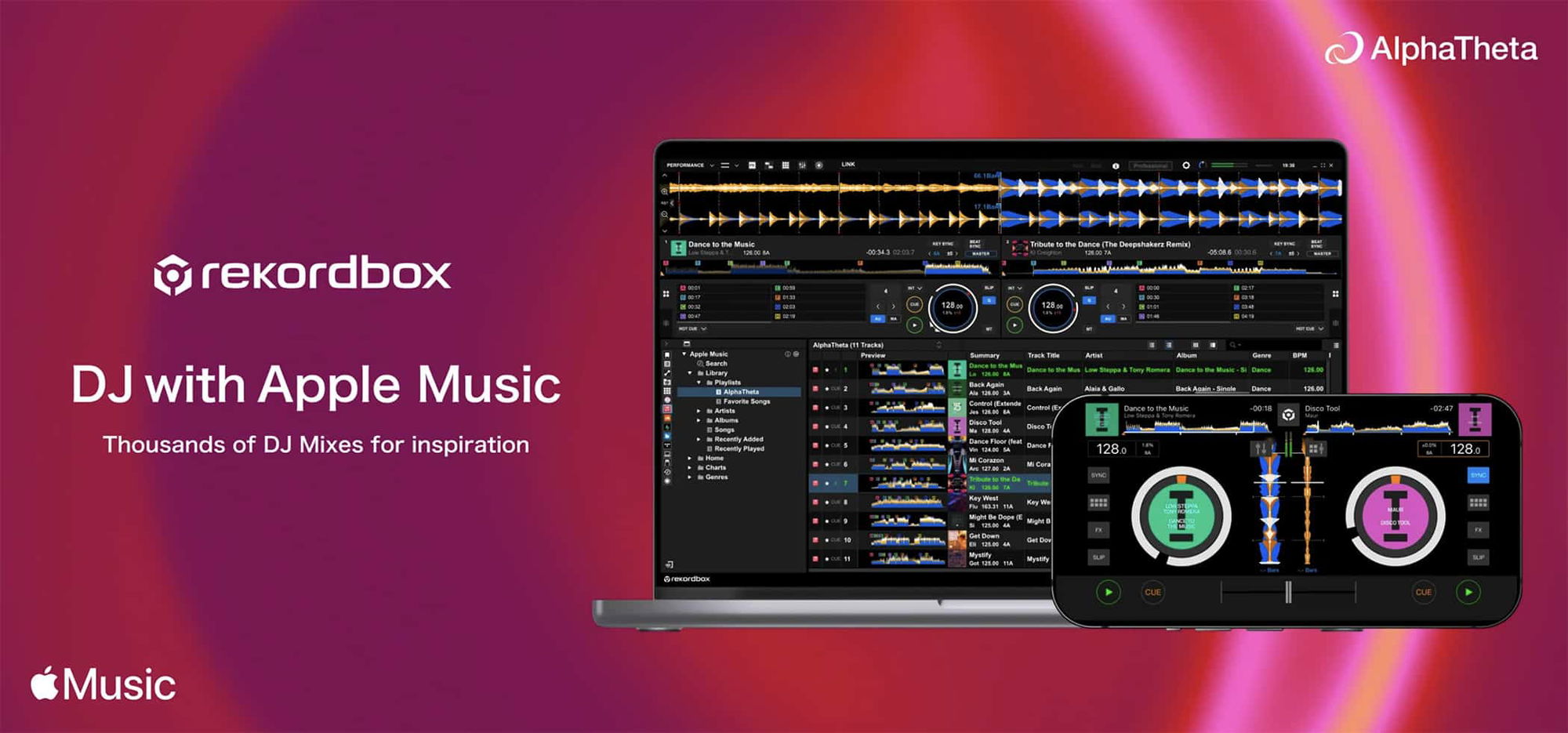Toggle the blue SYNC button on right phone deck
This screenshot has width=1568, height=733.
pyautogui.click(x=1478, y=475)
